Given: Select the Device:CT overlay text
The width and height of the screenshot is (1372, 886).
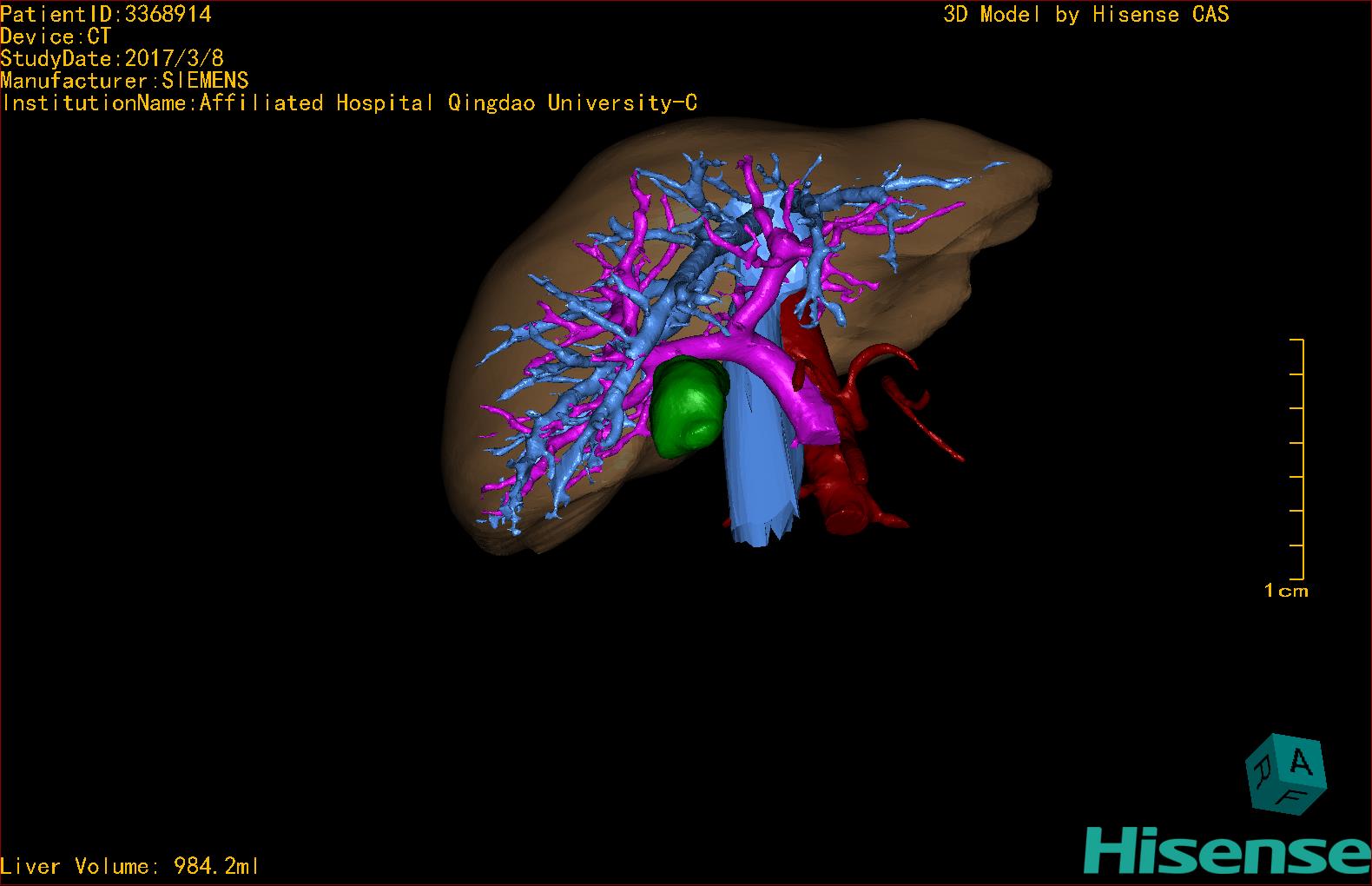Looking at the screenshot, I should tap(56, 36).
